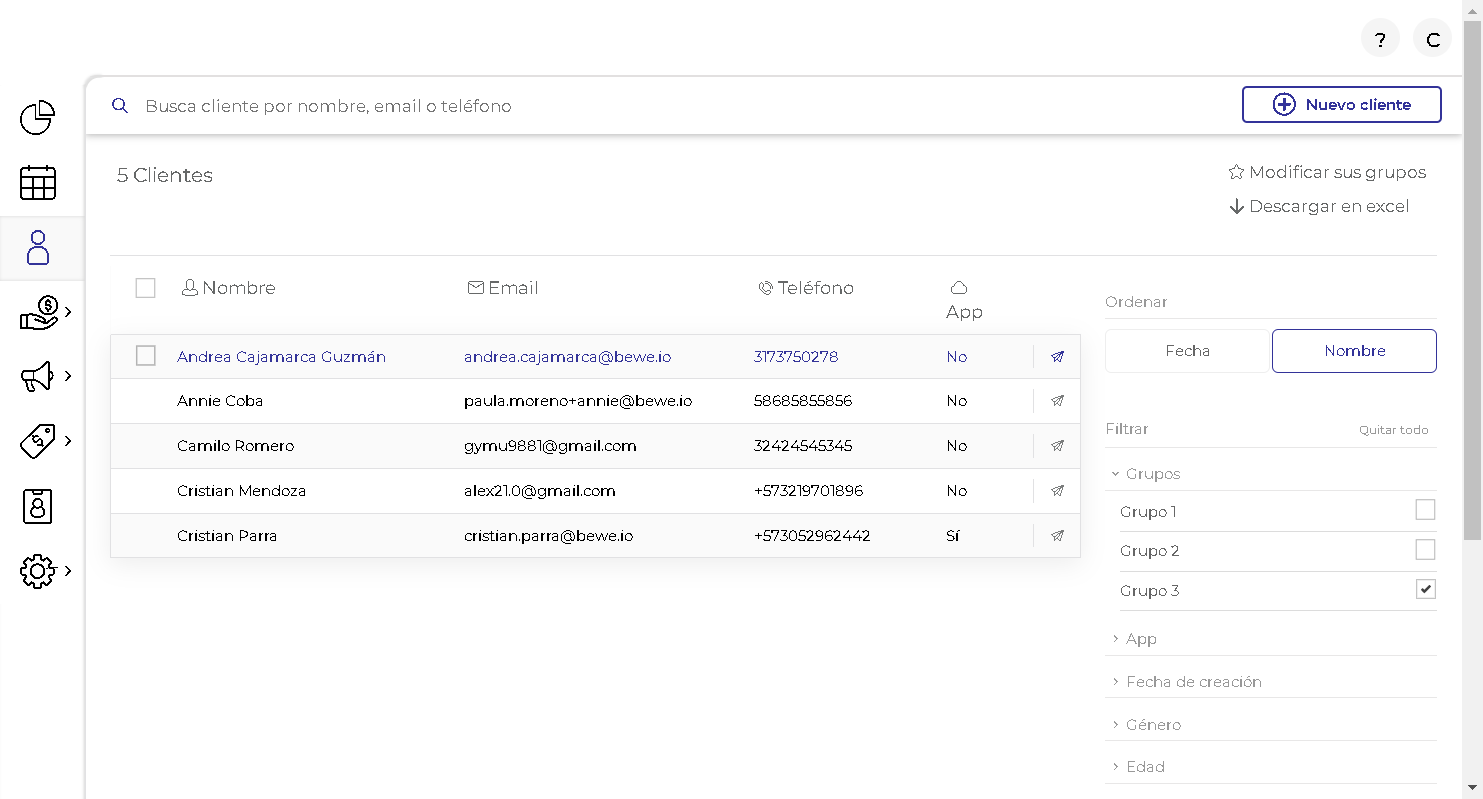Select the clients person icon in sidebar
This screenshot has height=799, width=1483.
38,247
